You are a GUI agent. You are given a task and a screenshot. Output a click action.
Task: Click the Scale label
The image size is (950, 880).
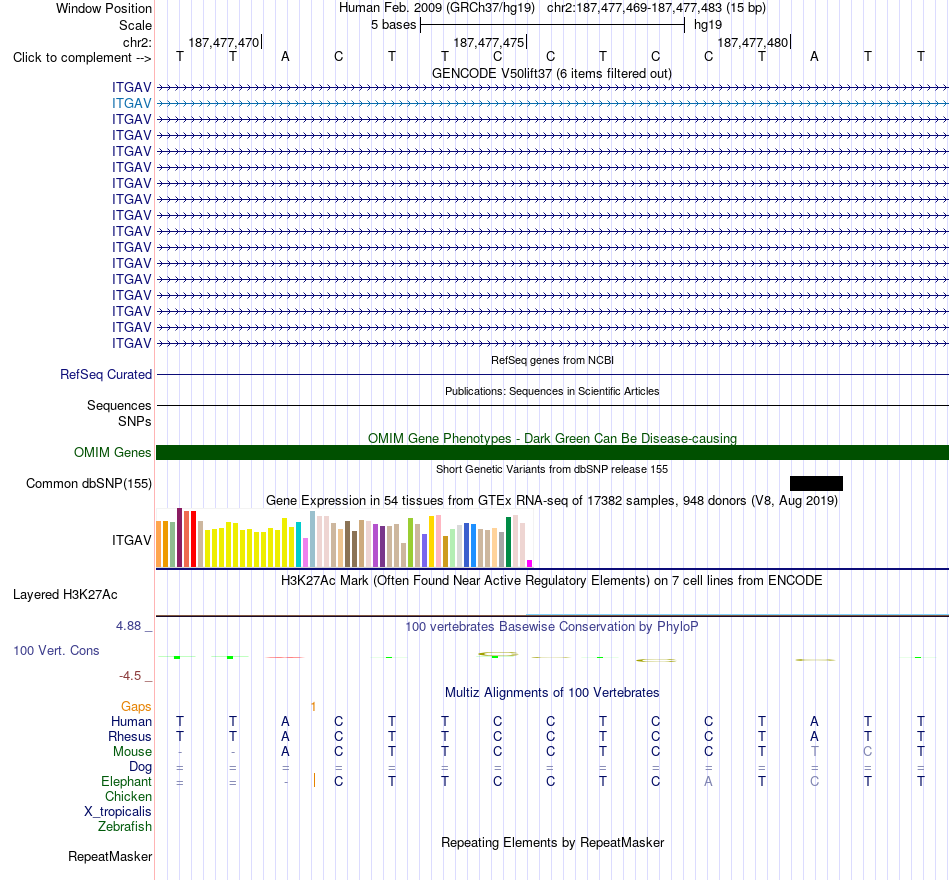(135, 25)
